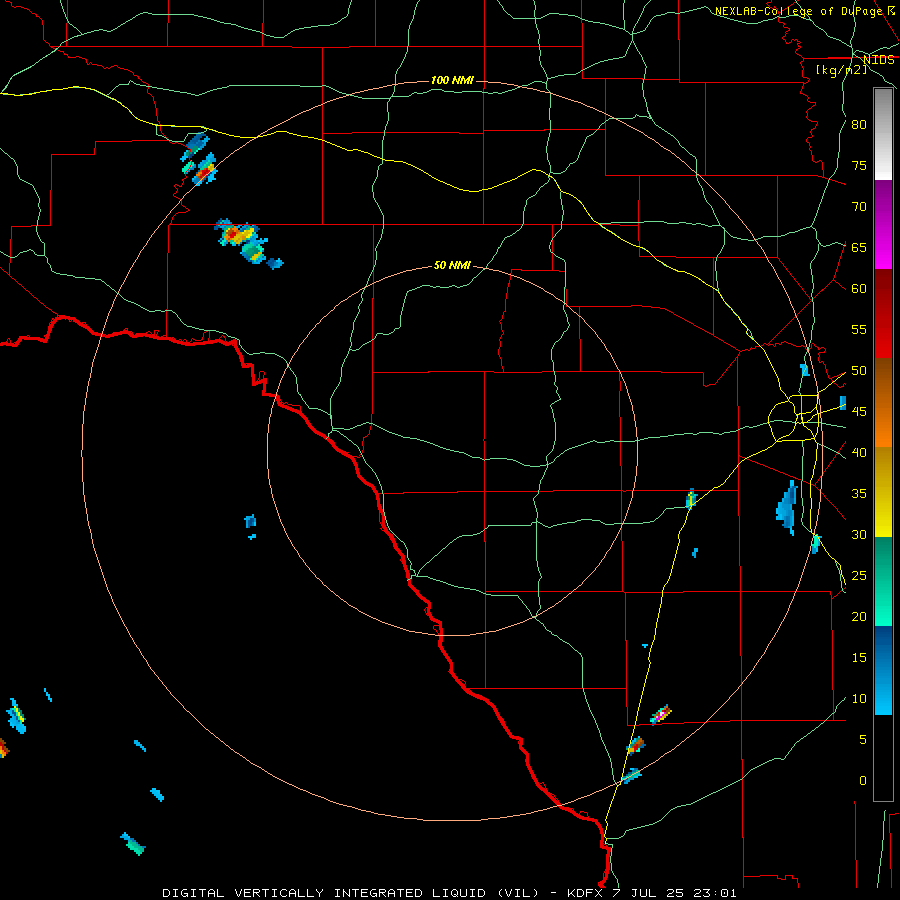Click the 50 value beside the color bar
The image size is (900, 900).
(859, 371)
